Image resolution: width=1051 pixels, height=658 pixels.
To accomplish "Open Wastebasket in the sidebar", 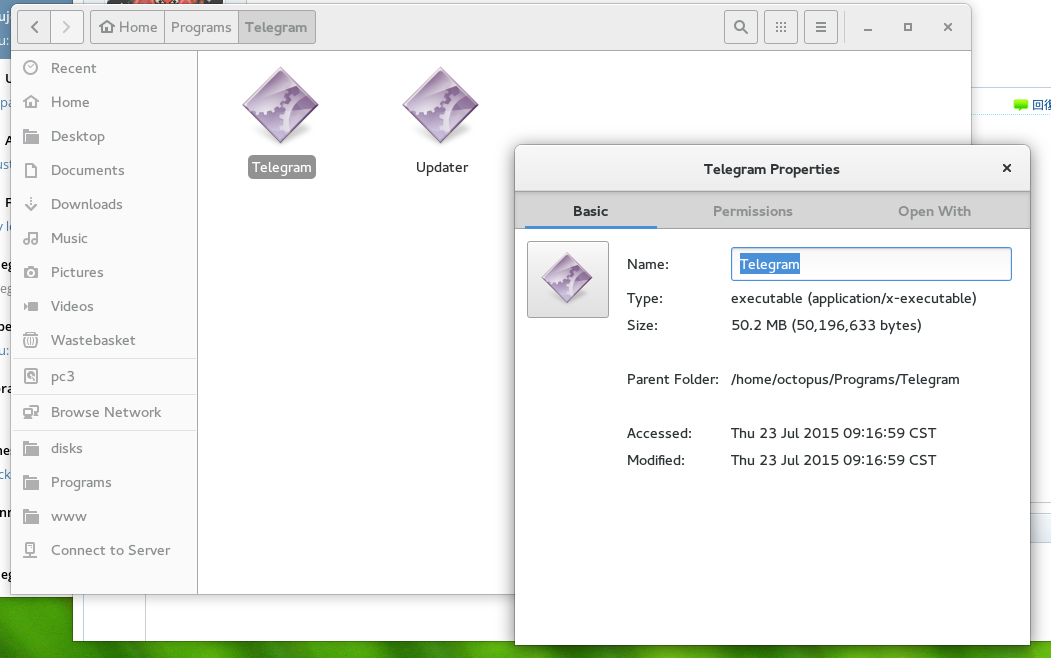I will point(104,340).
